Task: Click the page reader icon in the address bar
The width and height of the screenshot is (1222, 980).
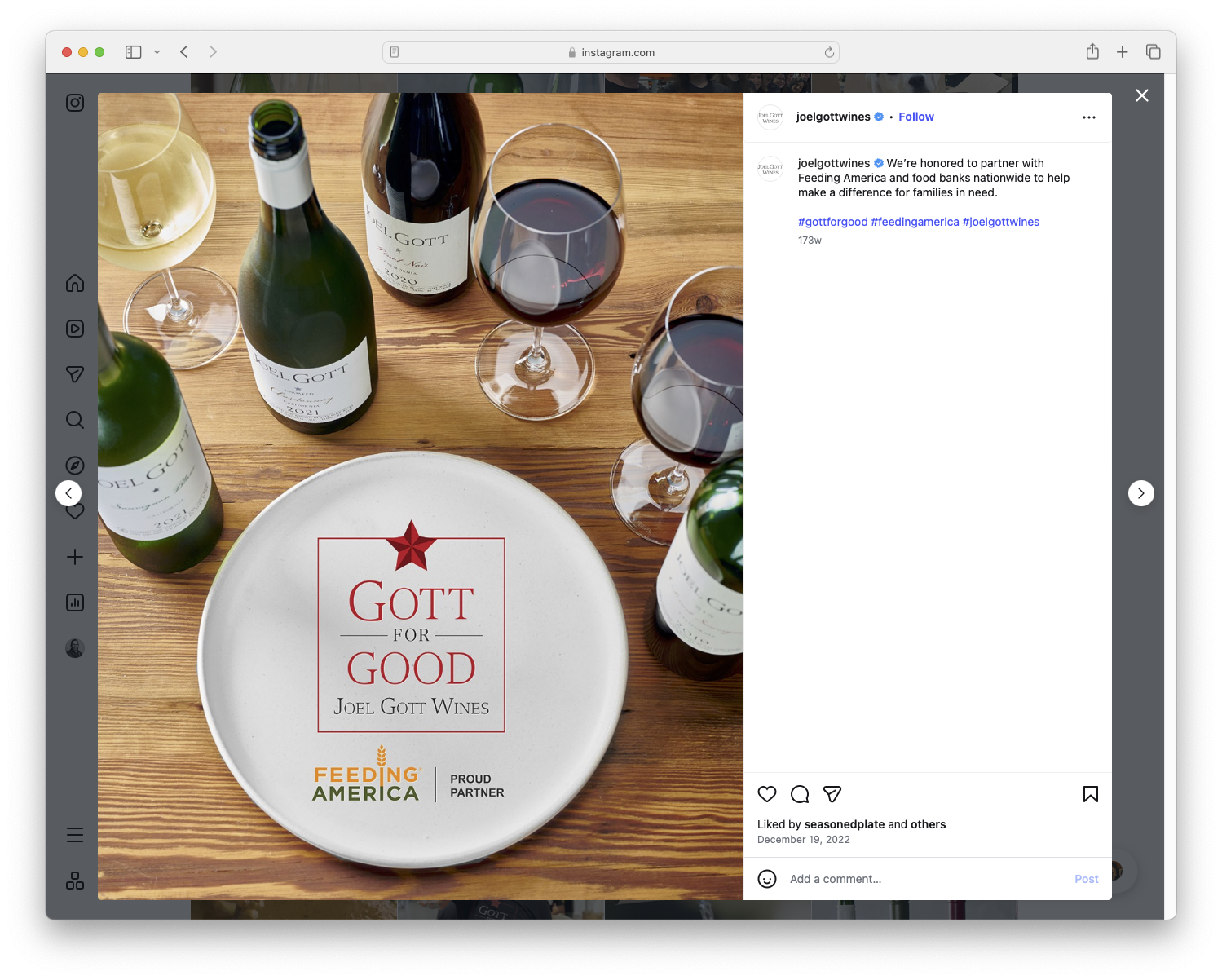Action: pyautogui.click(x=395, y=52)
